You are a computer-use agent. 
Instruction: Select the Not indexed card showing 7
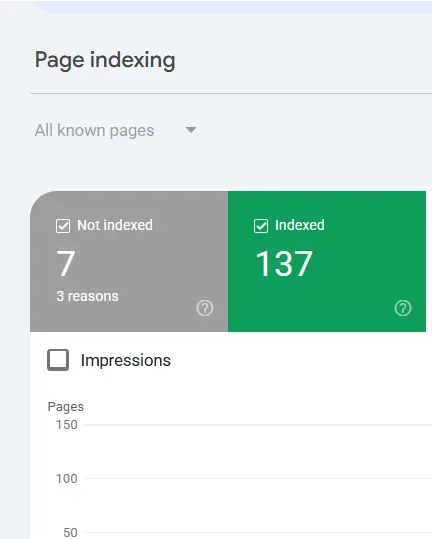tap(129, 261)
